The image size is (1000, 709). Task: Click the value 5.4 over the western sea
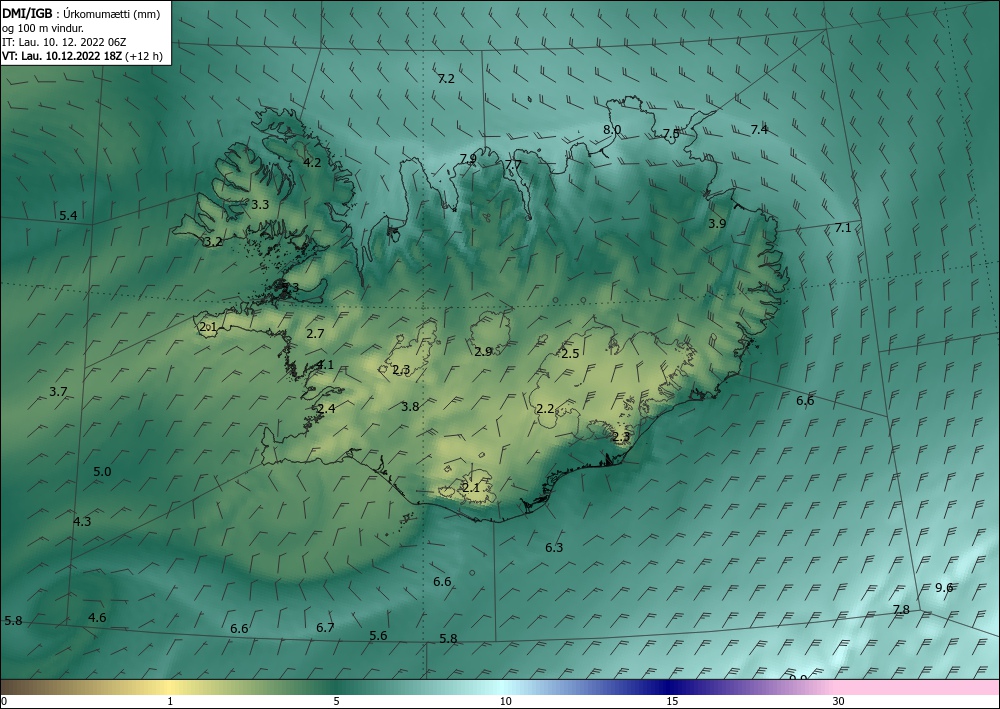pyautogui.click(x=68, y=216)
